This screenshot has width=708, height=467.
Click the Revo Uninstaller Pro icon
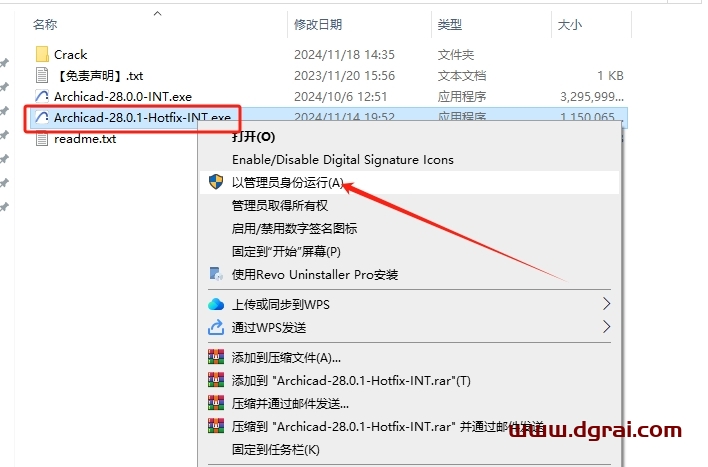point(216,274)
